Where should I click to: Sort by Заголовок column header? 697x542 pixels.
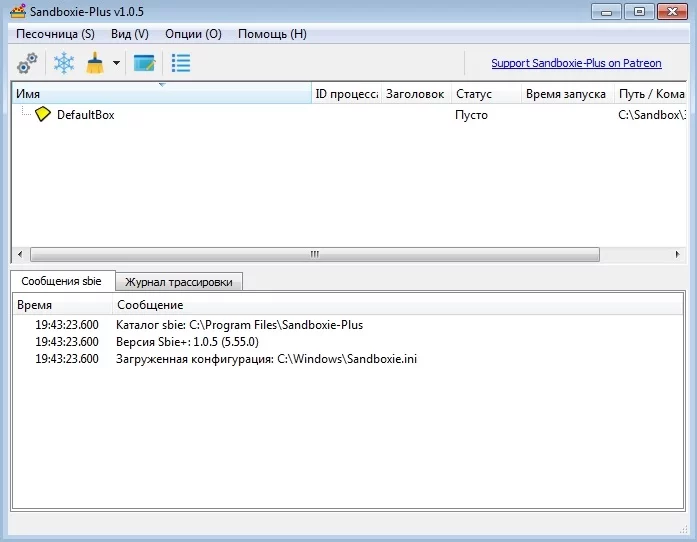click(416, 94)
